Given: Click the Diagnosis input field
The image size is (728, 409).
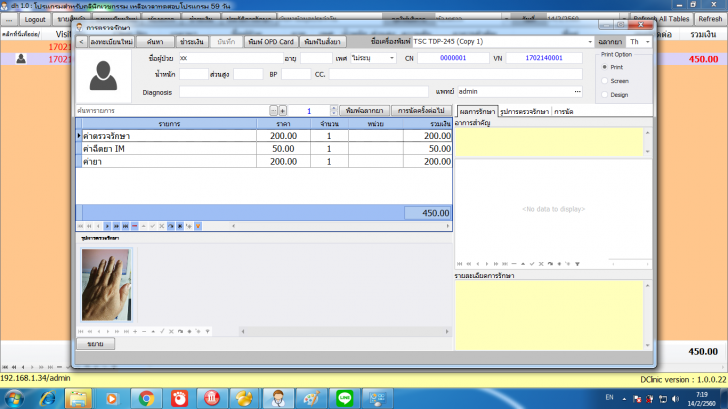Looking at the screenshot, I should [304, 92].
